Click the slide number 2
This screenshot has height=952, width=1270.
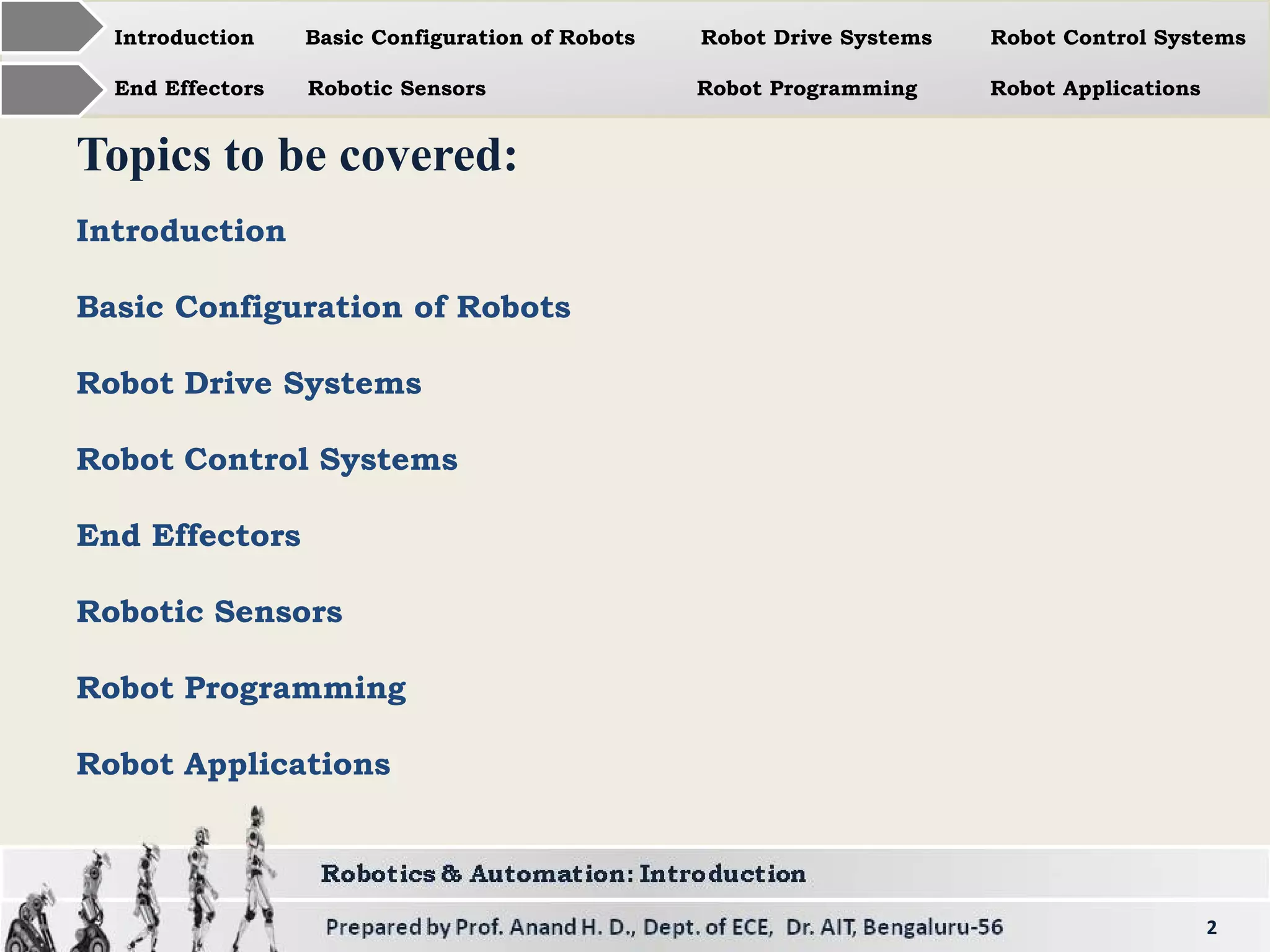tap(1212, 928)
